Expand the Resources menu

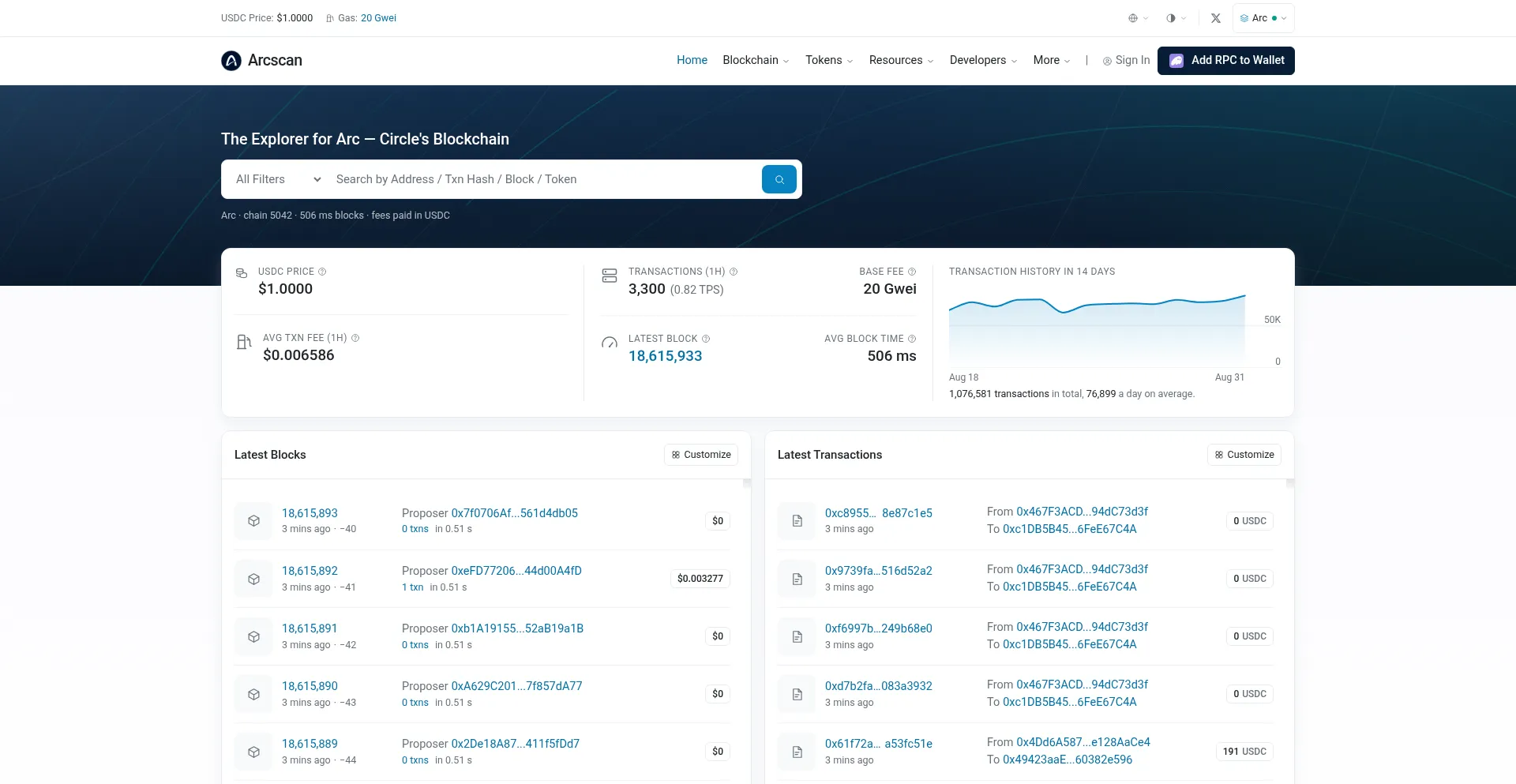coord(901,60)
